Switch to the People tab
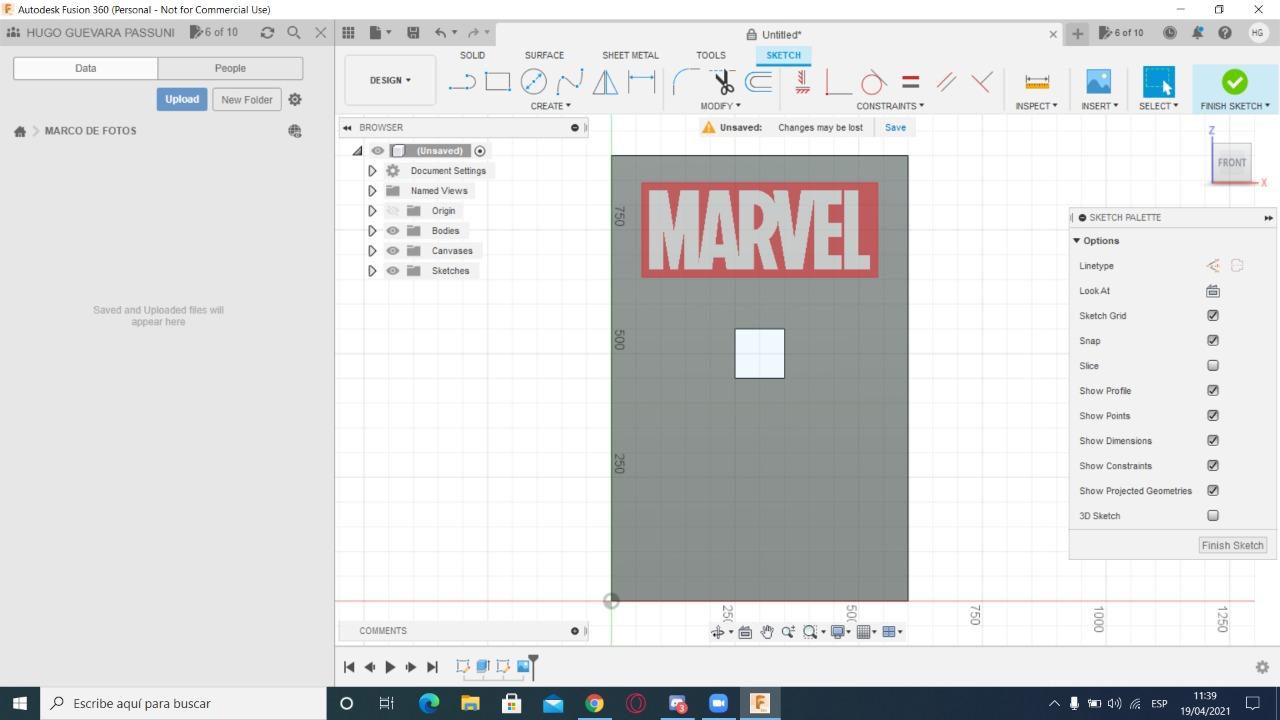The image size is (1280, 720). (230, 68)
